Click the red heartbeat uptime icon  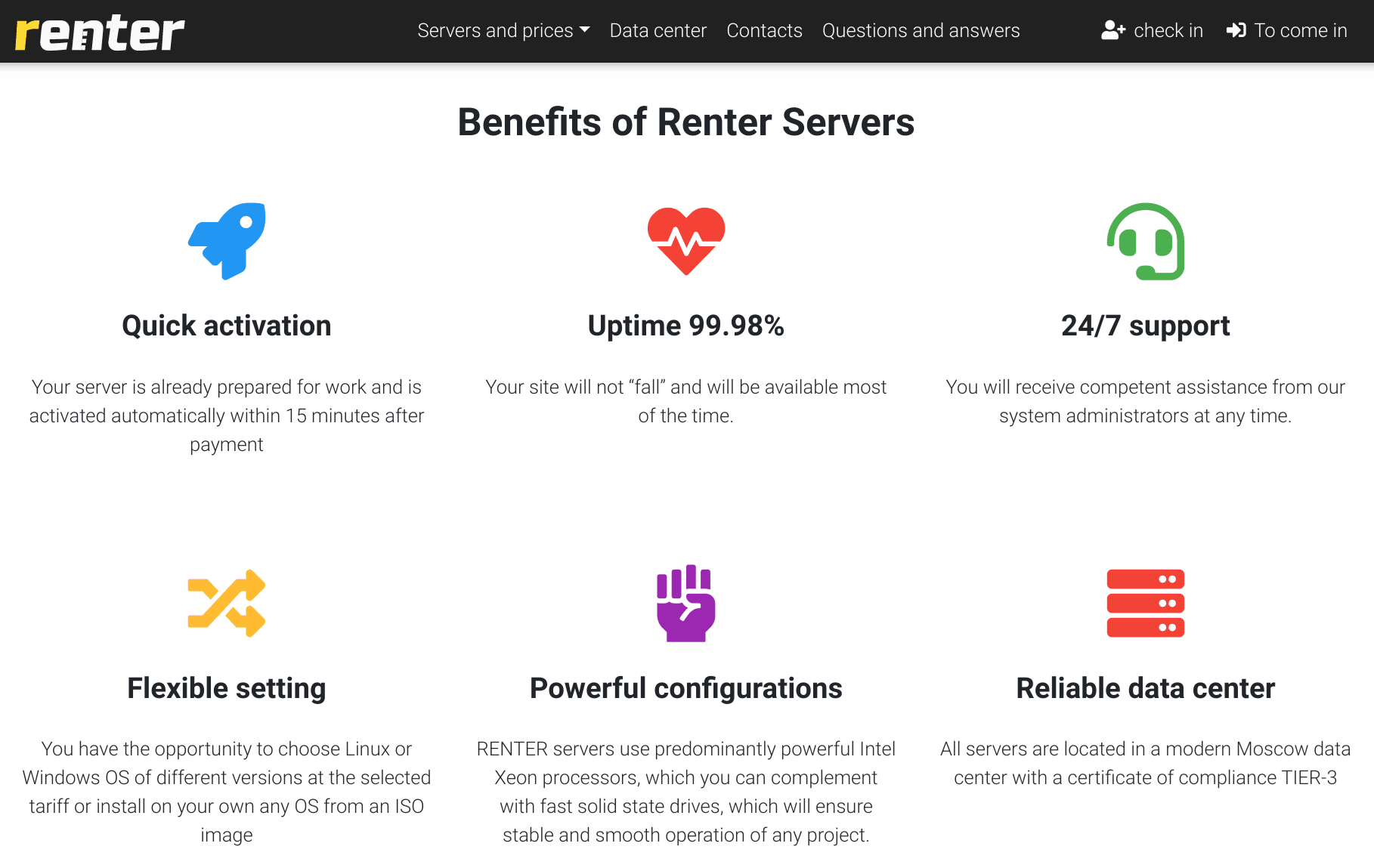coord(686,241)
